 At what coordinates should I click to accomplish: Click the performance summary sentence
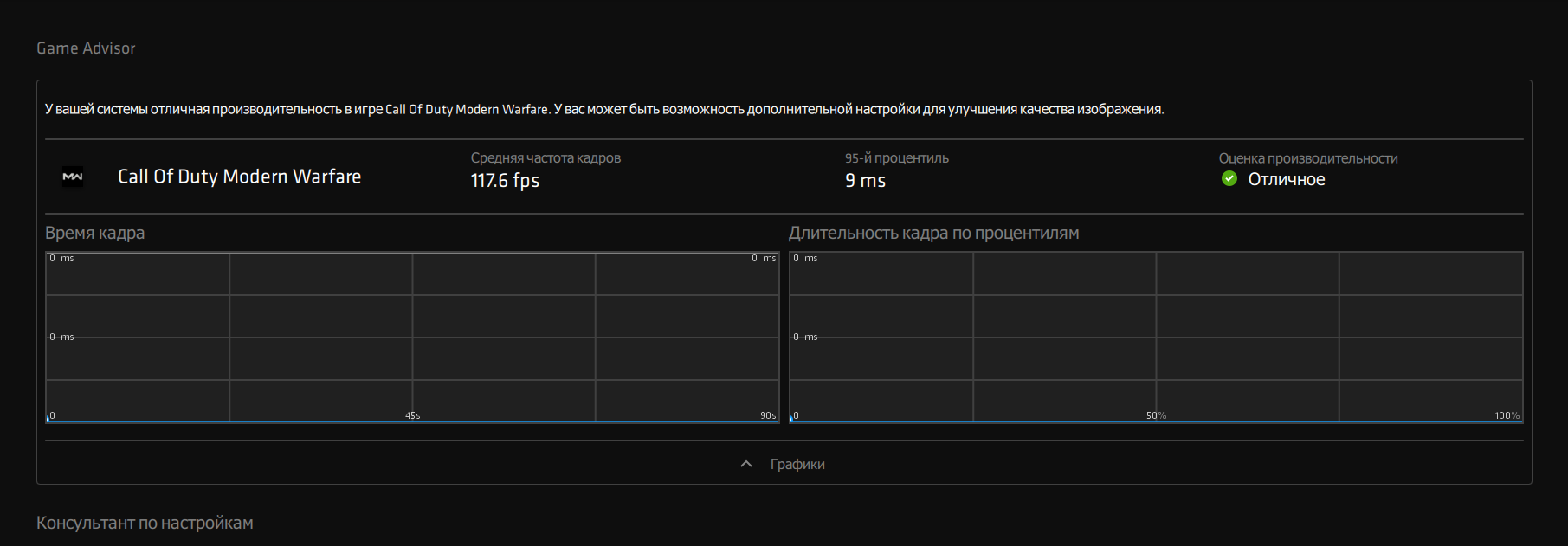click(x=604, y=109)
